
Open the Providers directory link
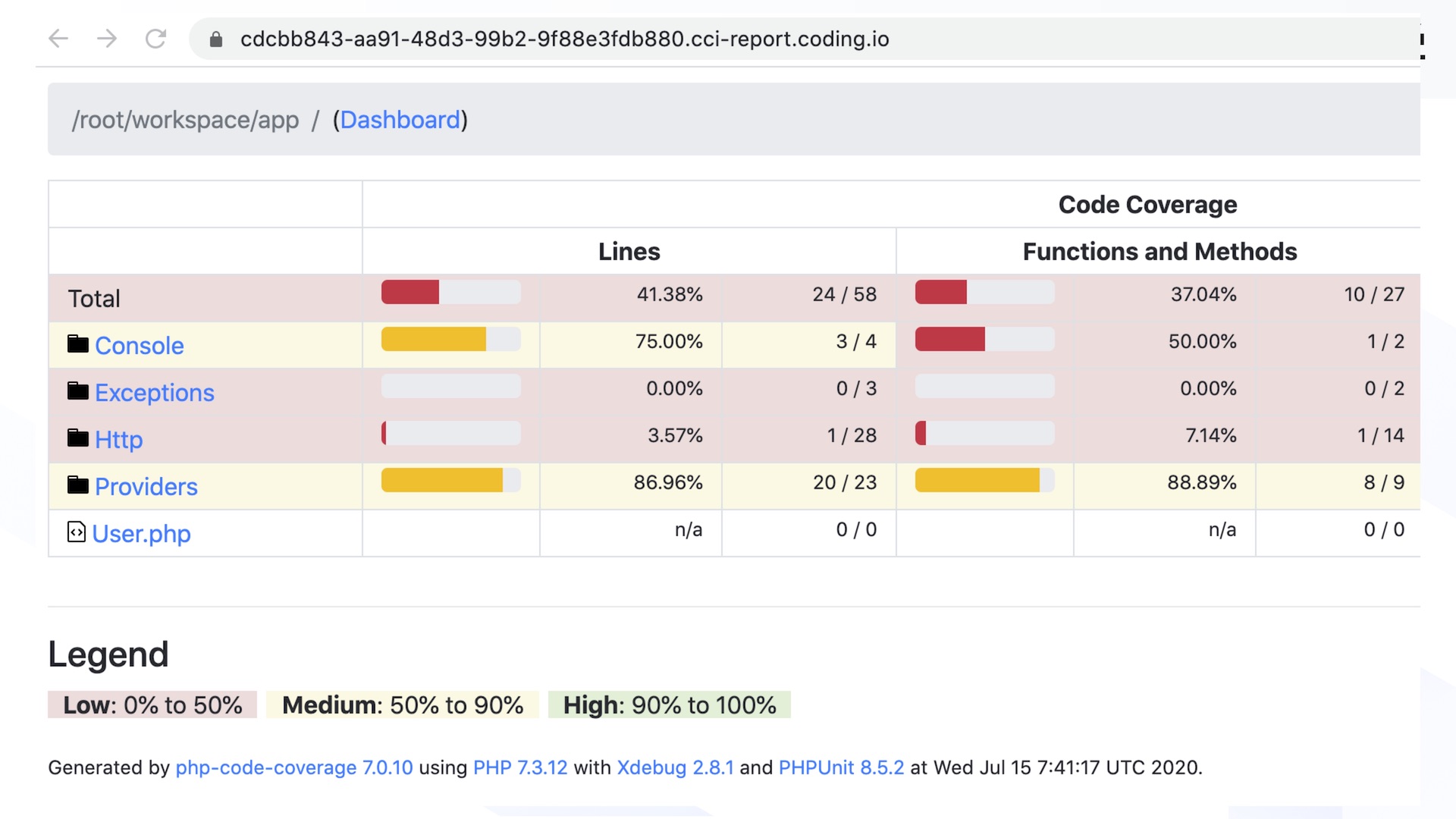pyautogui.click(x=146, y=487)
